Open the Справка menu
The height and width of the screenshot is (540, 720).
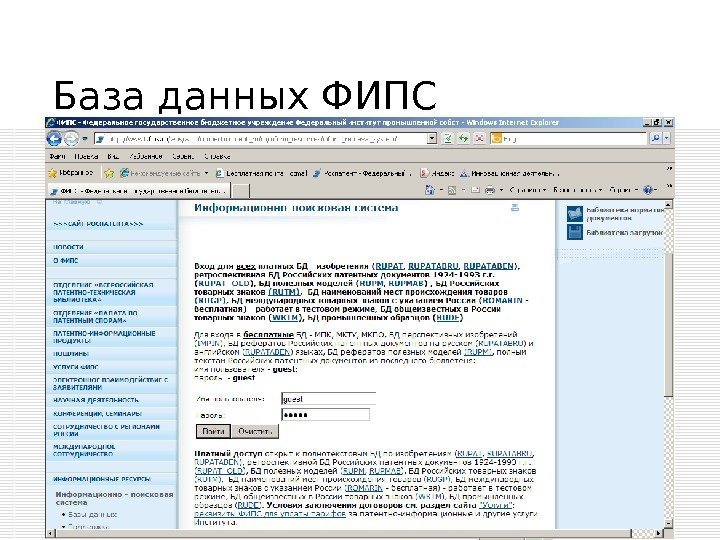217,157
